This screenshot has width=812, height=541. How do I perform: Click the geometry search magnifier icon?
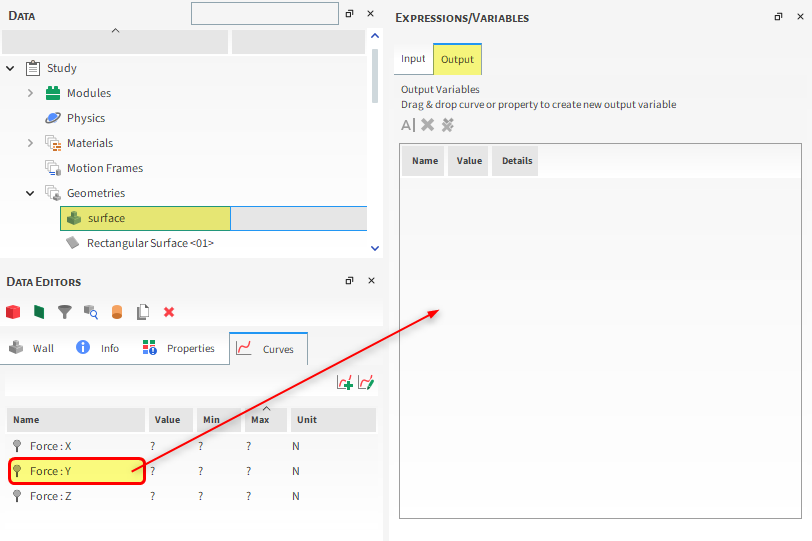[x=91, y=312]
